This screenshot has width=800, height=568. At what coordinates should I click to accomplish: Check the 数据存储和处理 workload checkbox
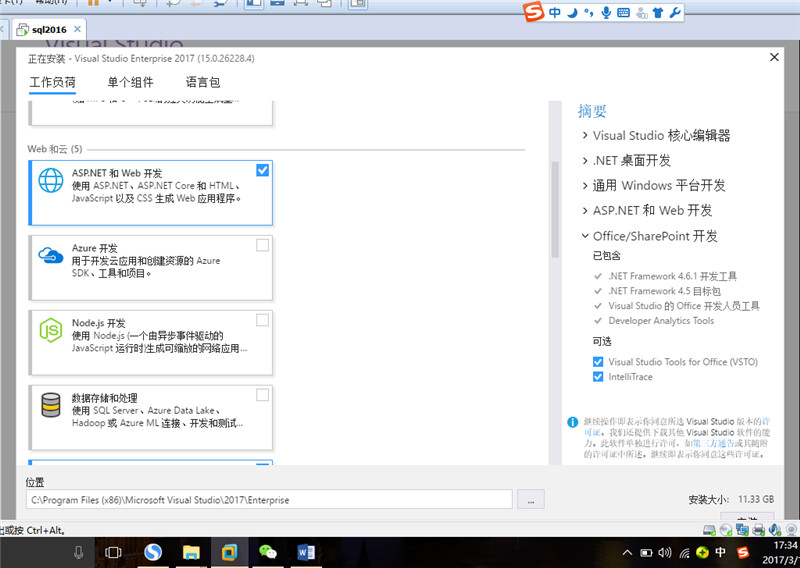[262, 395]
